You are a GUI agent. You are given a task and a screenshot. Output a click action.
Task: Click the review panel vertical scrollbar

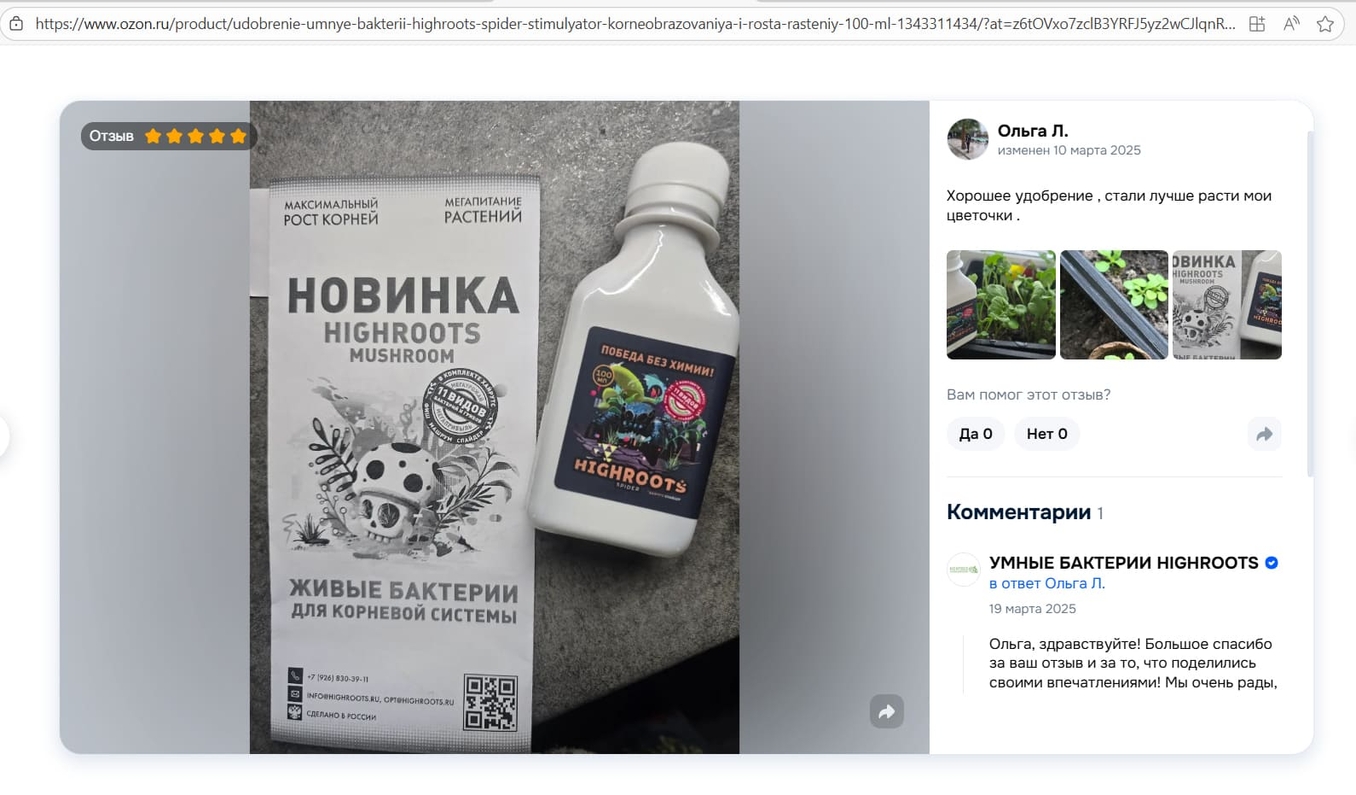coord(1309,300)
